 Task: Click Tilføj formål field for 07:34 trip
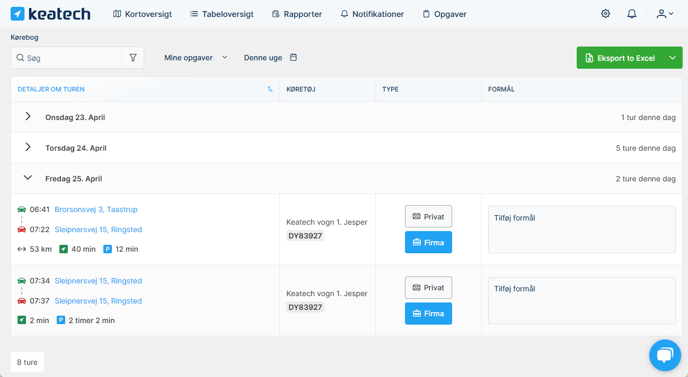point(582,301)
